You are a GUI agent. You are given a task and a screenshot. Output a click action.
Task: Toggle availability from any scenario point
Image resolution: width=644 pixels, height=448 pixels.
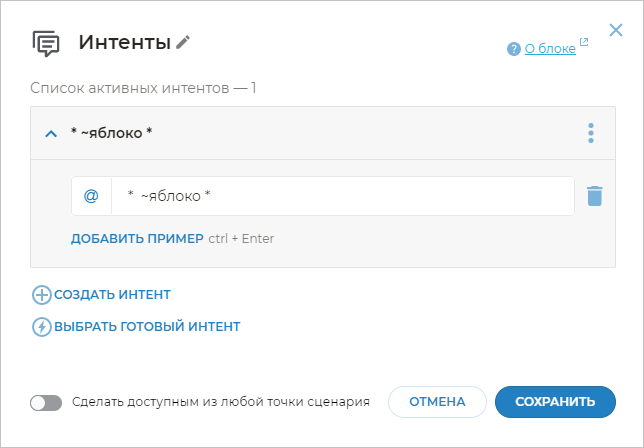tap(46, 403)
